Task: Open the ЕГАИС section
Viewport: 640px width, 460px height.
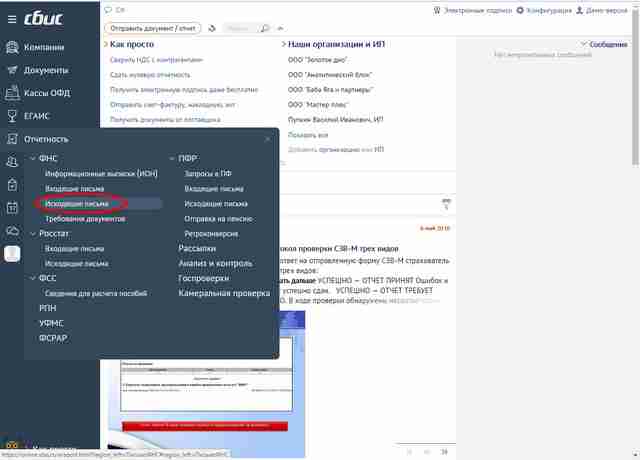Action: tap(36, 116)
